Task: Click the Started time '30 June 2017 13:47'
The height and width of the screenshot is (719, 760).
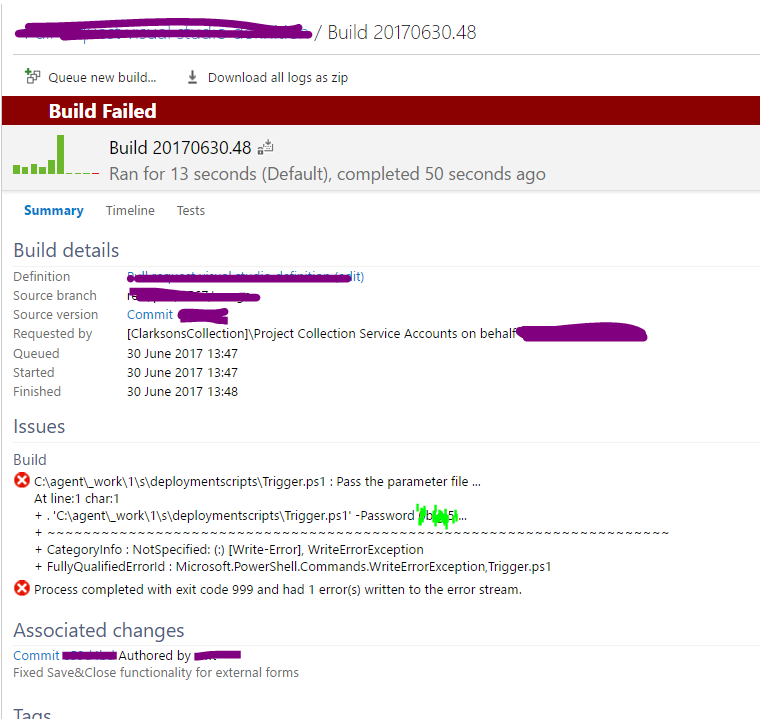Action: pos(182,372)
